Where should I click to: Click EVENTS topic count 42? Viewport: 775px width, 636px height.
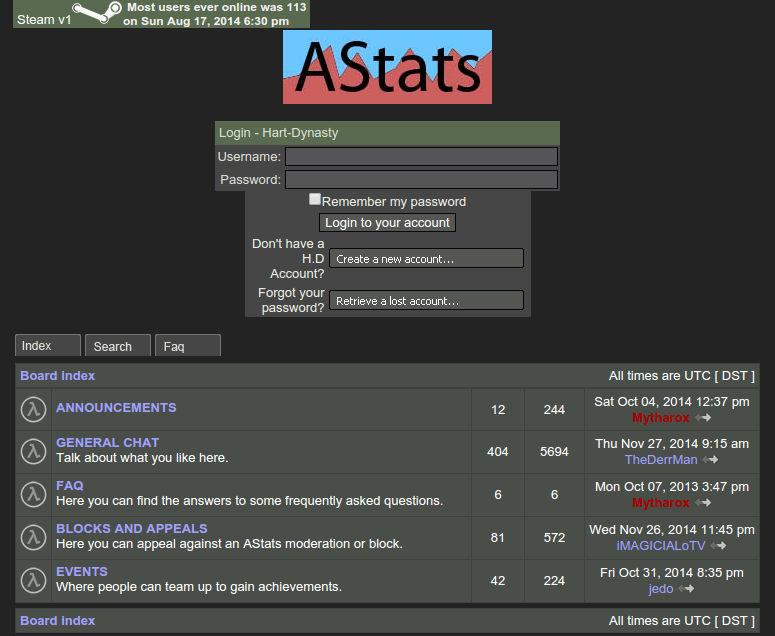click(x=498, y=581)
